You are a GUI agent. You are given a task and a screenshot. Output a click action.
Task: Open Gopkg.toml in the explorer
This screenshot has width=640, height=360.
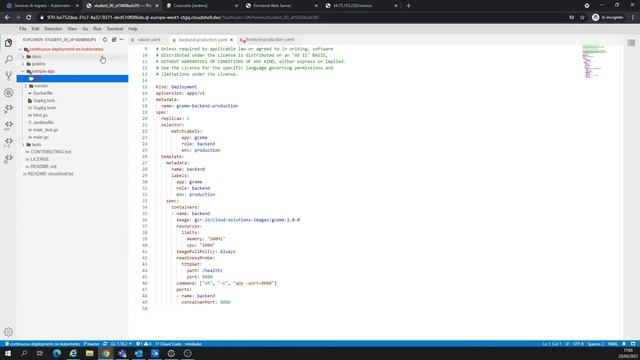click(44, 108)
